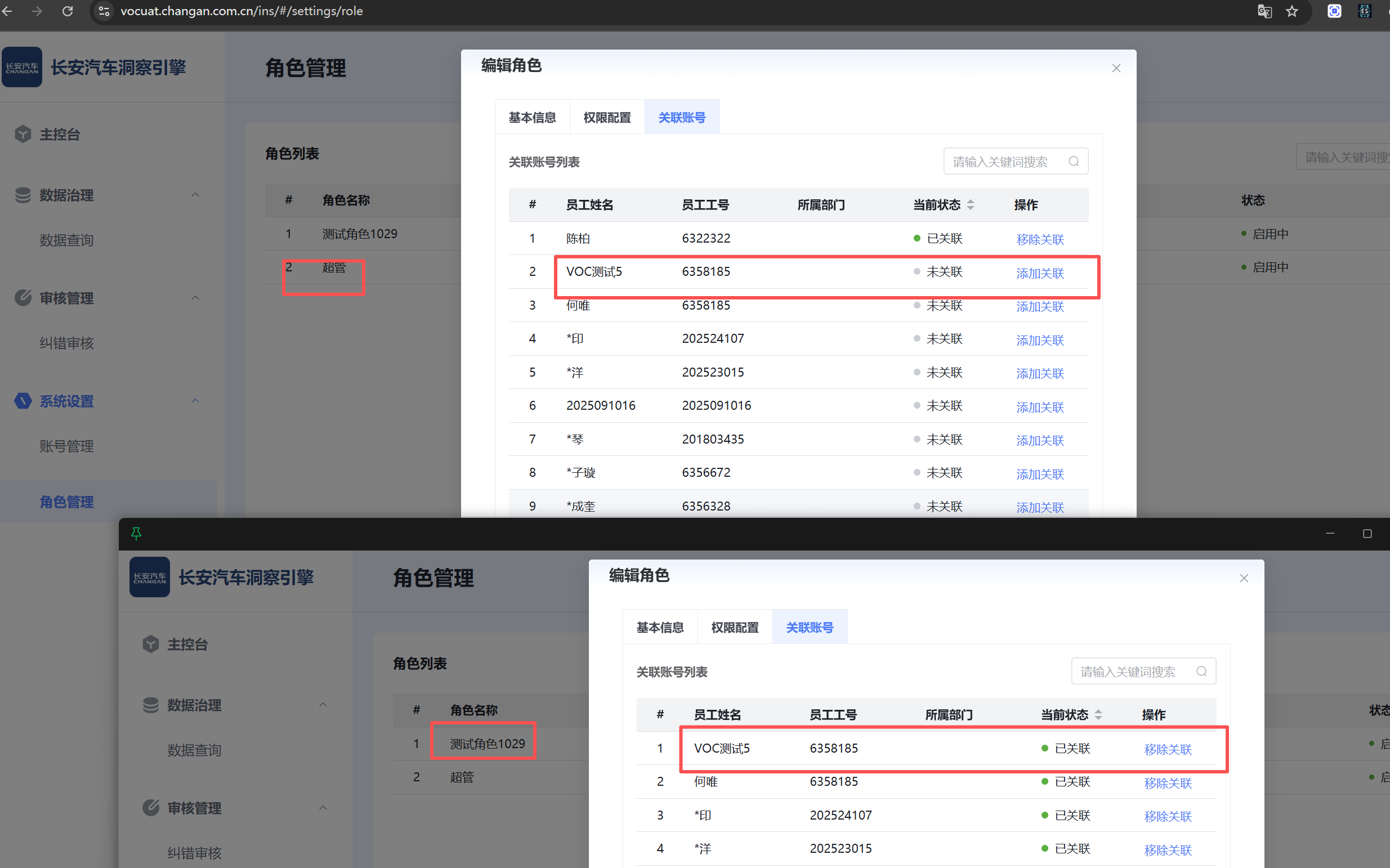
Task: Collapse the 系统设置 menu in top sidebar
Action: 195,401
